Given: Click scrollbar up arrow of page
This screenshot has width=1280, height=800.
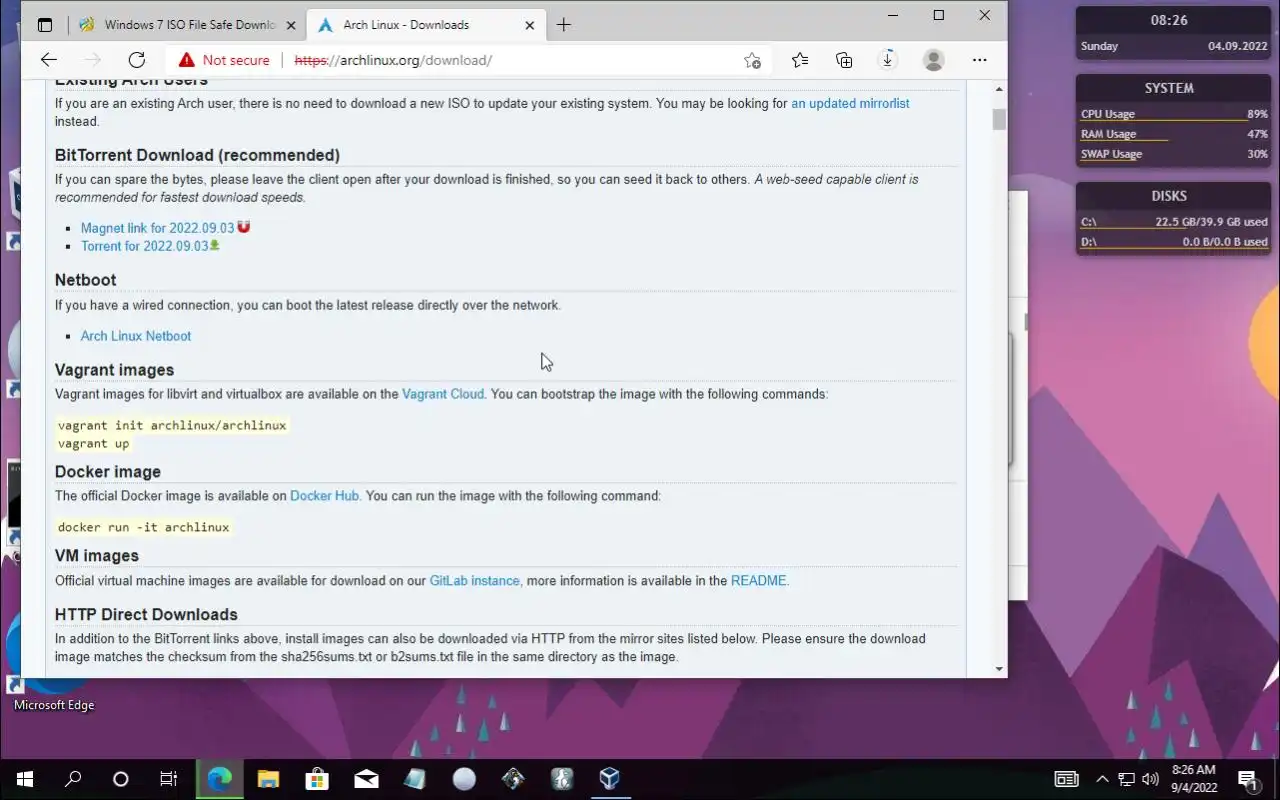Looking at the screenshot, I should click(999, 90).
